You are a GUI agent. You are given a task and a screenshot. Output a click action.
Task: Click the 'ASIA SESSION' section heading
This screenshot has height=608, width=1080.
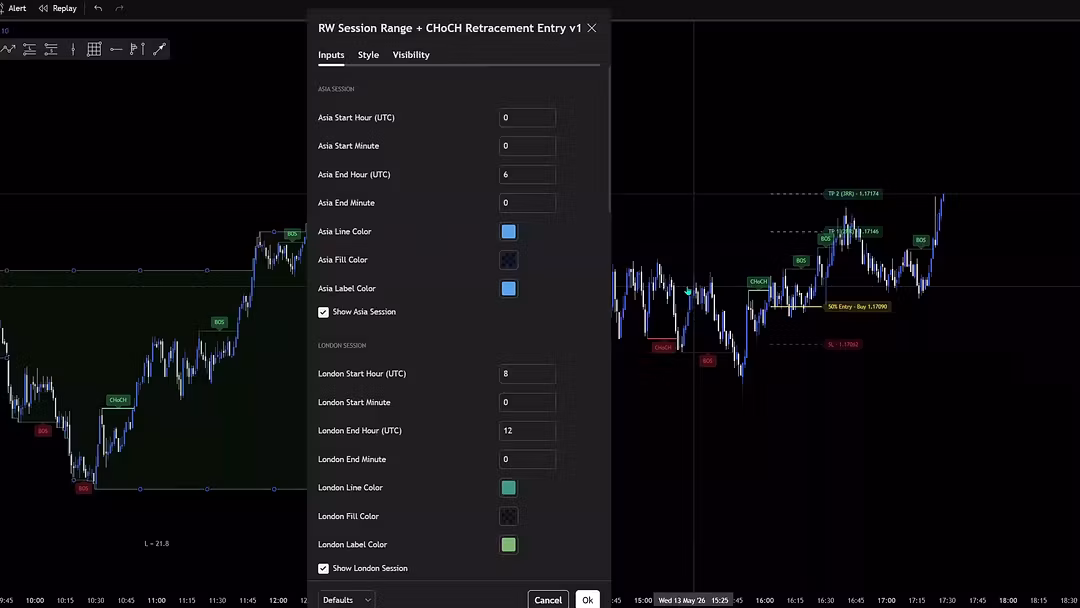(336, 89)
